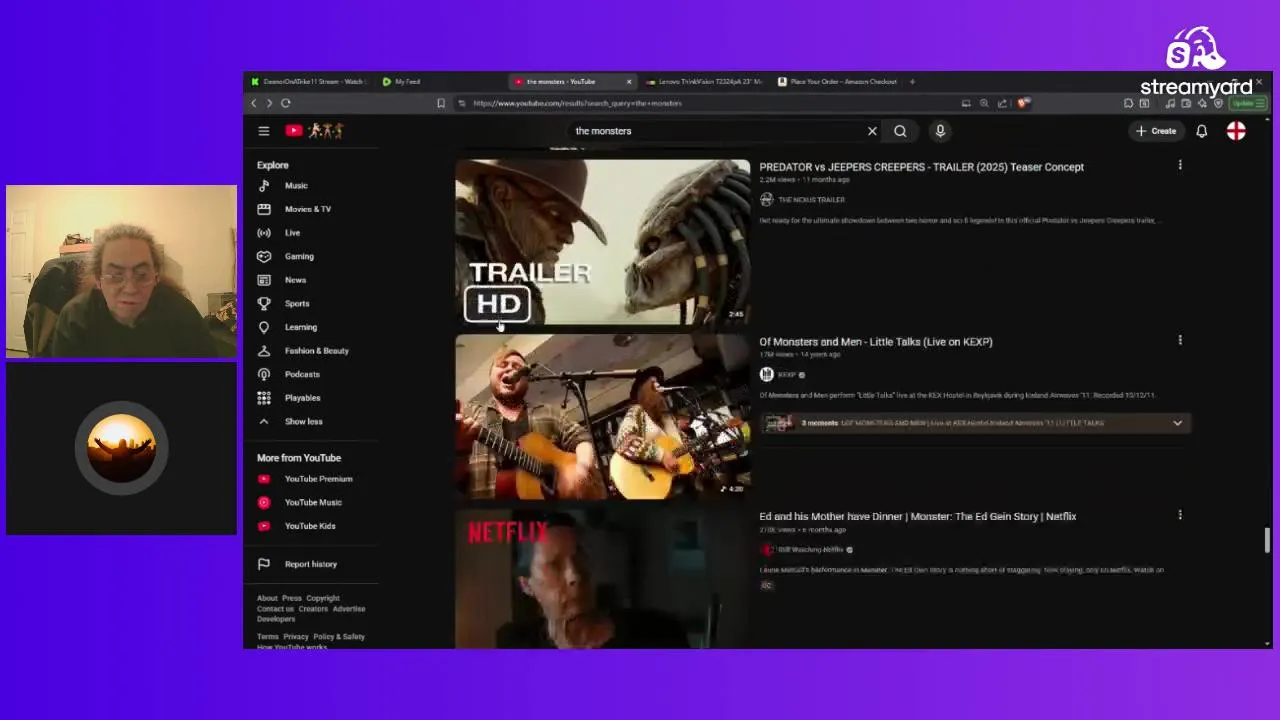This screenshot has width=1280, height=720.
Task: Clear the search box with the X
Action: [x=872, y=131]
